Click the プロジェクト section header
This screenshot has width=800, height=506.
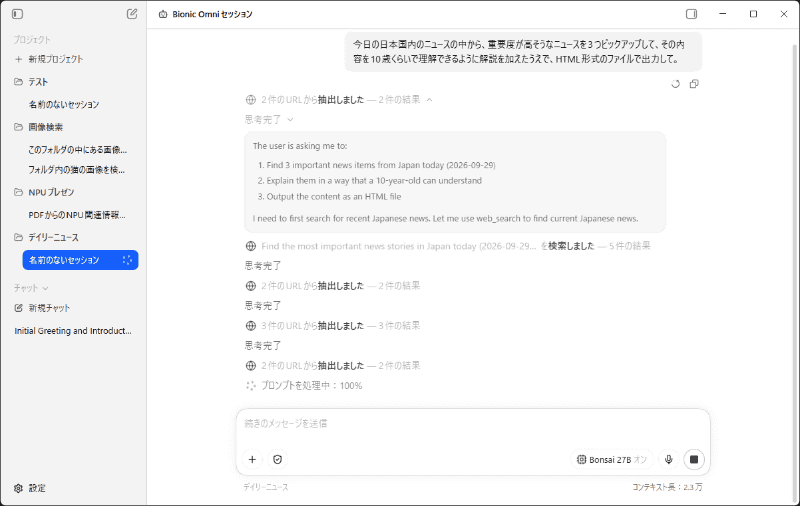point(32,39)
